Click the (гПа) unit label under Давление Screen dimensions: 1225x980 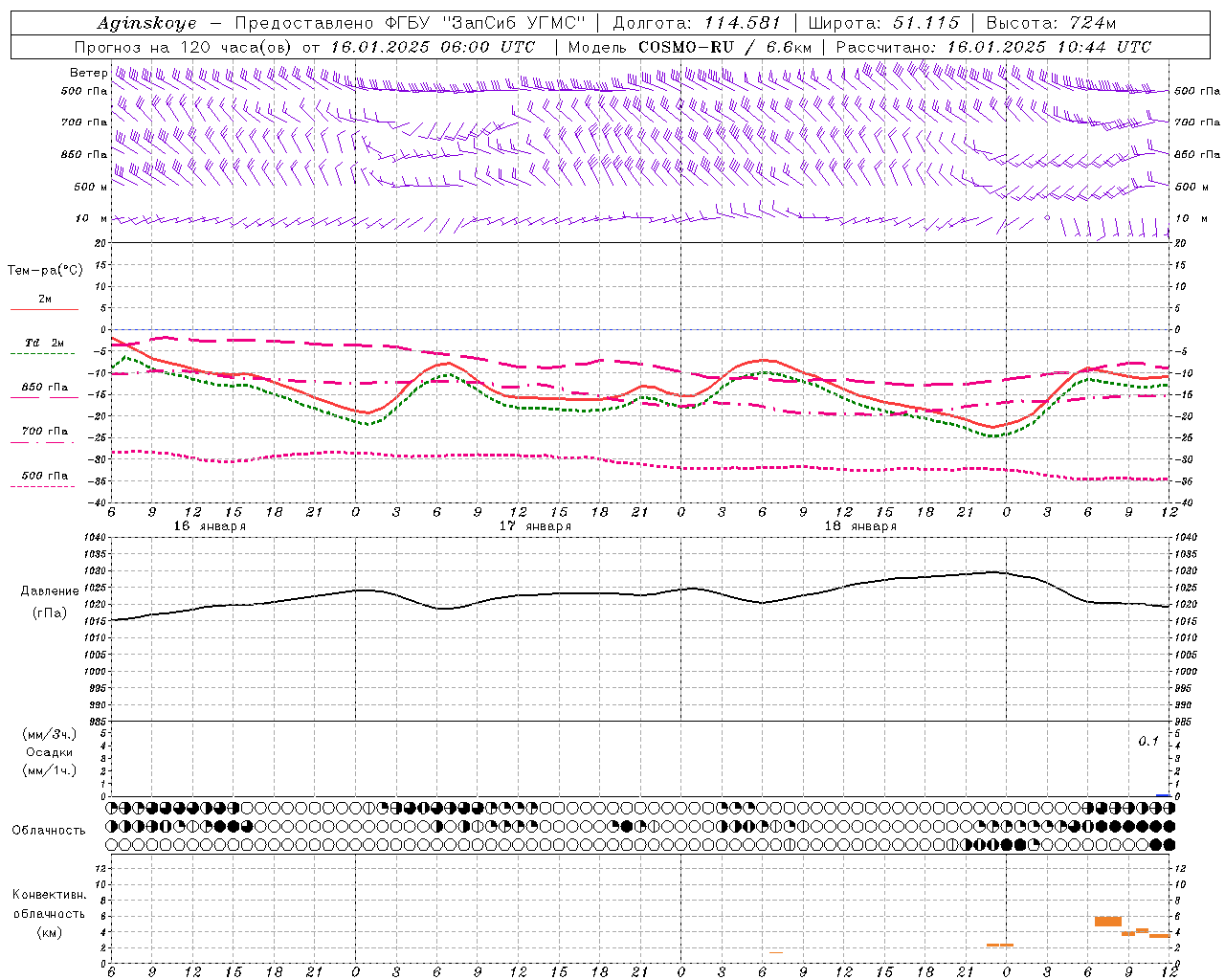click(x=49, y=613)
